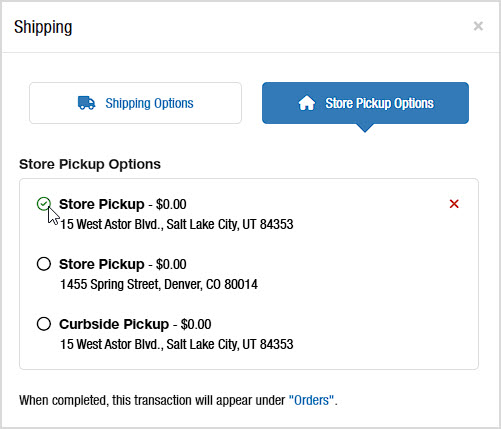Click the Shipping dialog title

[x=43, y=27]
